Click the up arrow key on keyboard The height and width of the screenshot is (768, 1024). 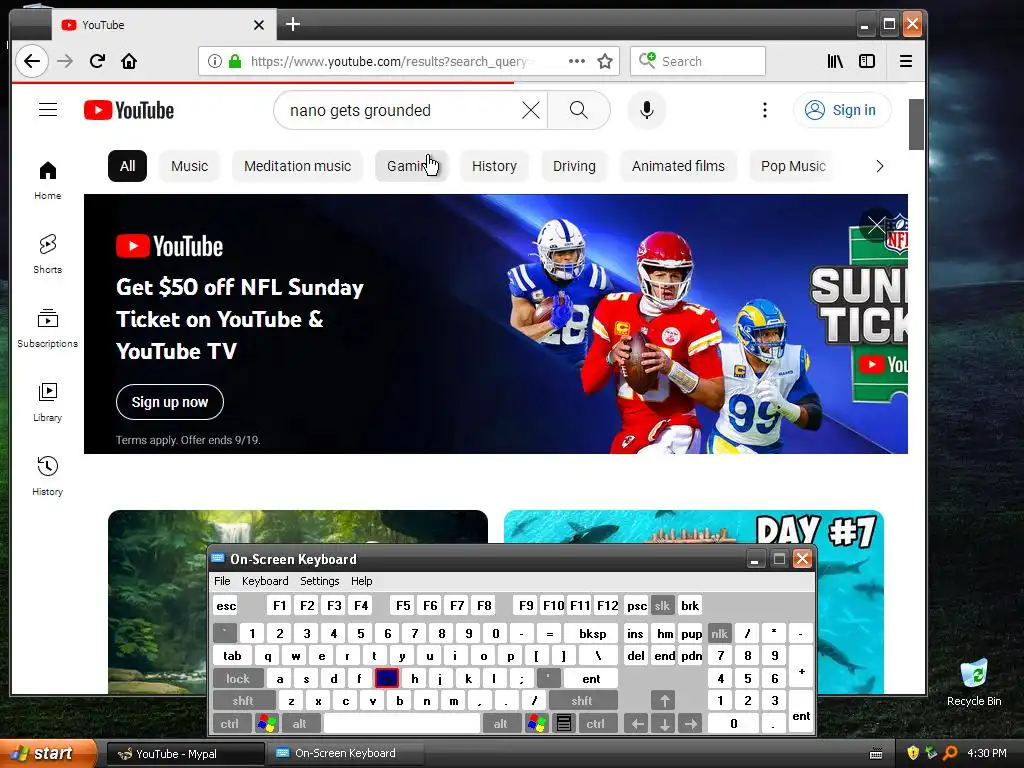pos(664,701)
